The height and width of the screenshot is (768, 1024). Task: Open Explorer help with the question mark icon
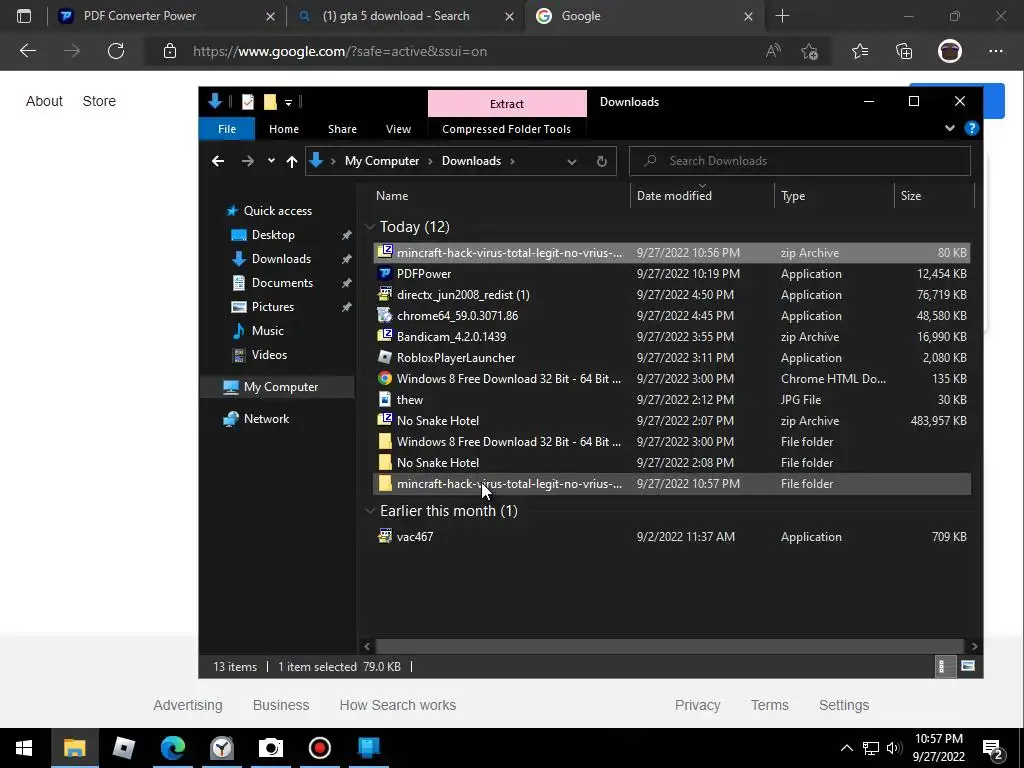click(972, 128)
